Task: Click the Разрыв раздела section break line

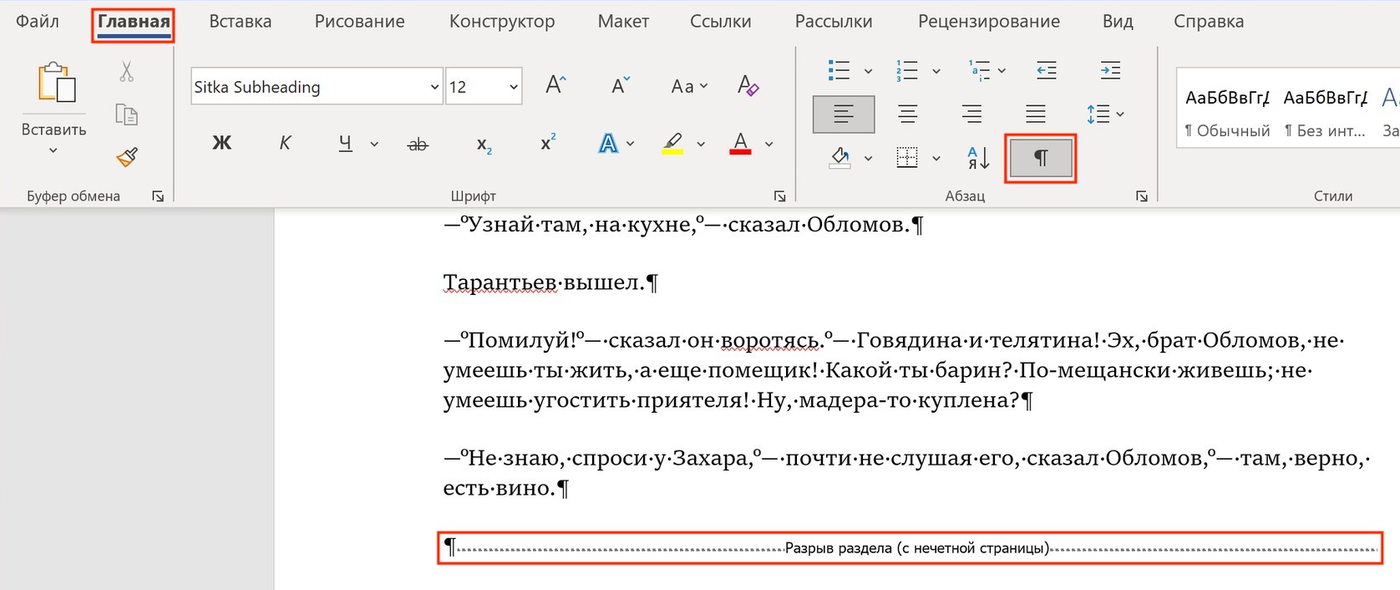Action: click(x=910, y=548)
